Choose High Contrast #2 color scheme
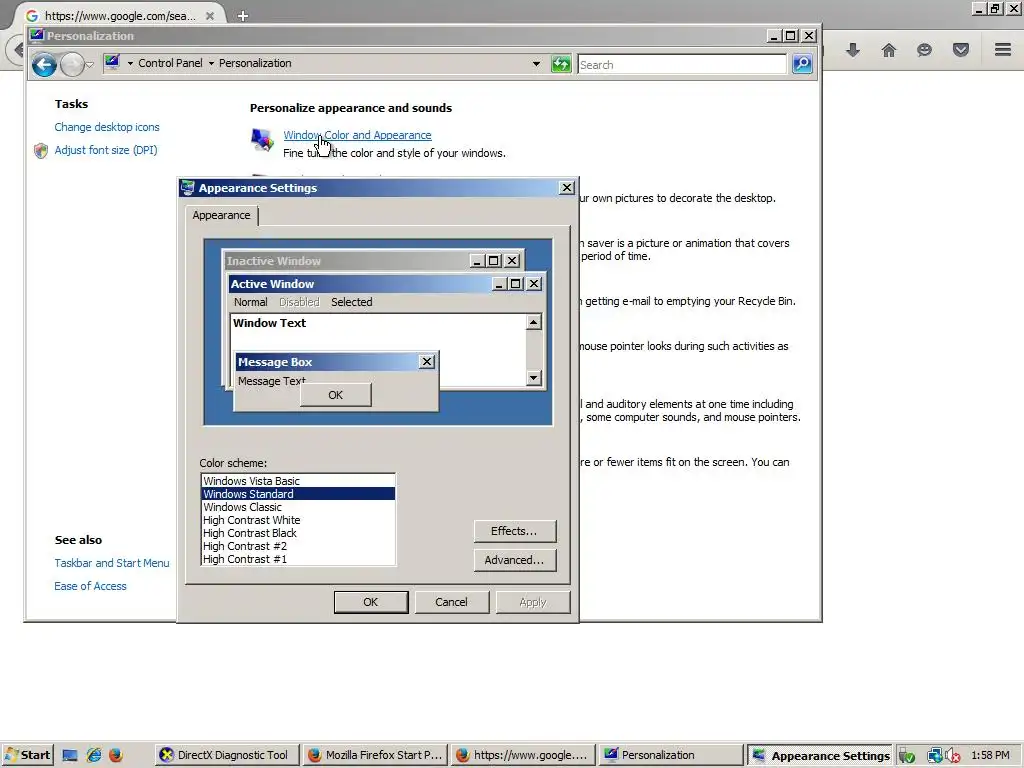The width and height of the screenshot is (1024, 768). tap(298, 547)
